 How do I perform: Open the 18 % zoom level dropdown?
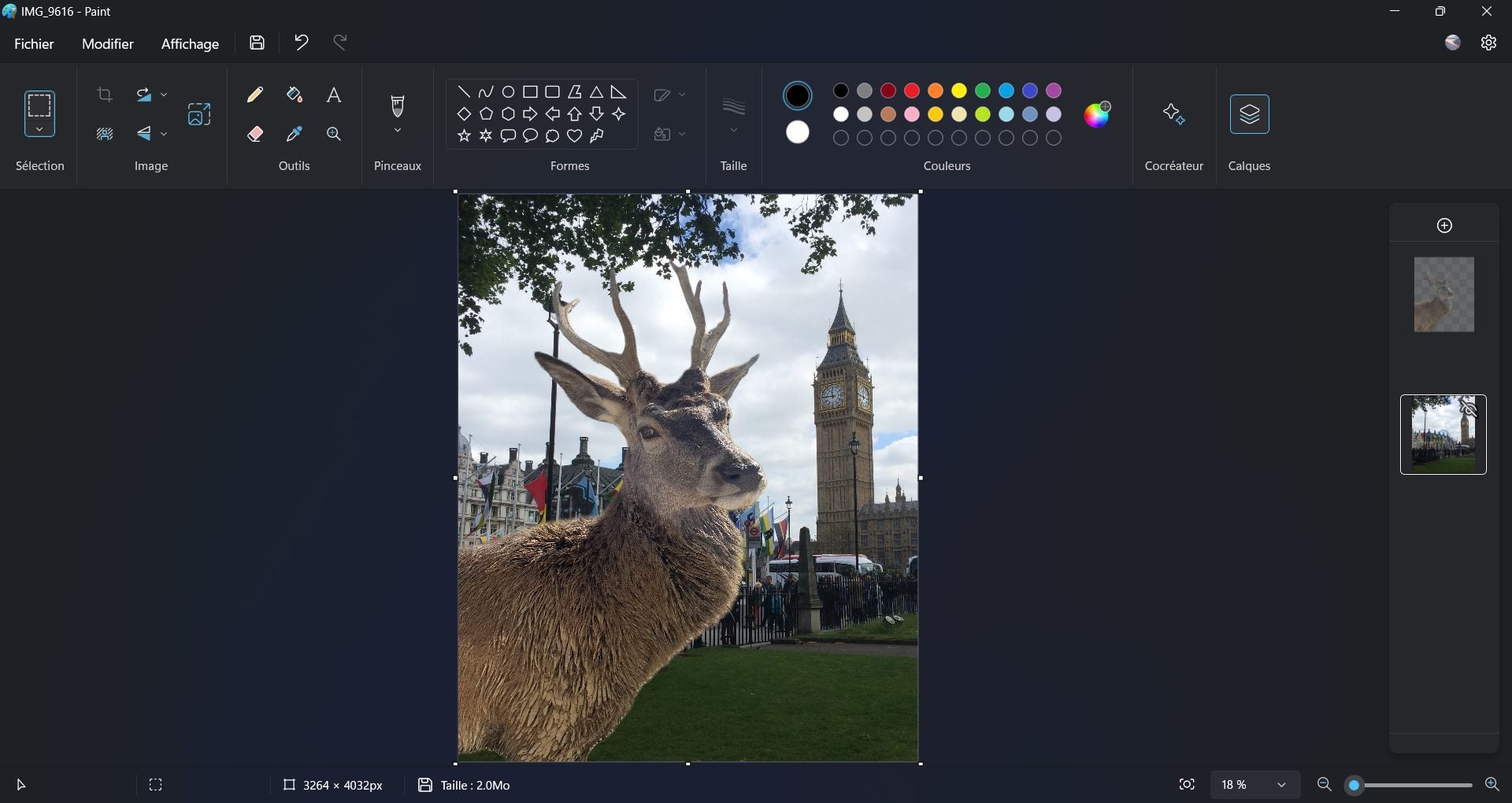coord(1281,785)
